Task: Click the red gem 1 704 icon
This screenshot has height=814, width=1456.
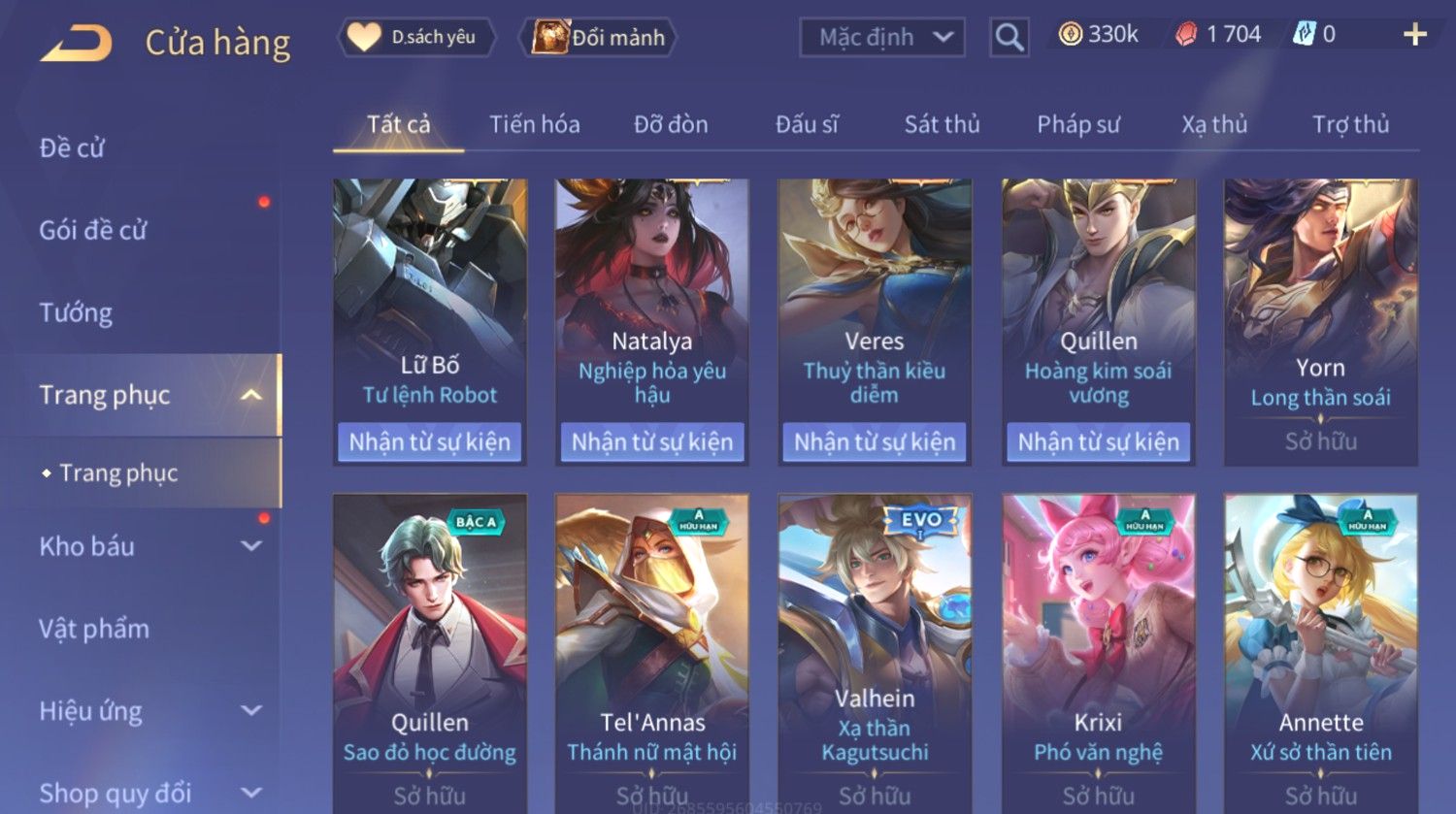Action: coord(1186,35)
